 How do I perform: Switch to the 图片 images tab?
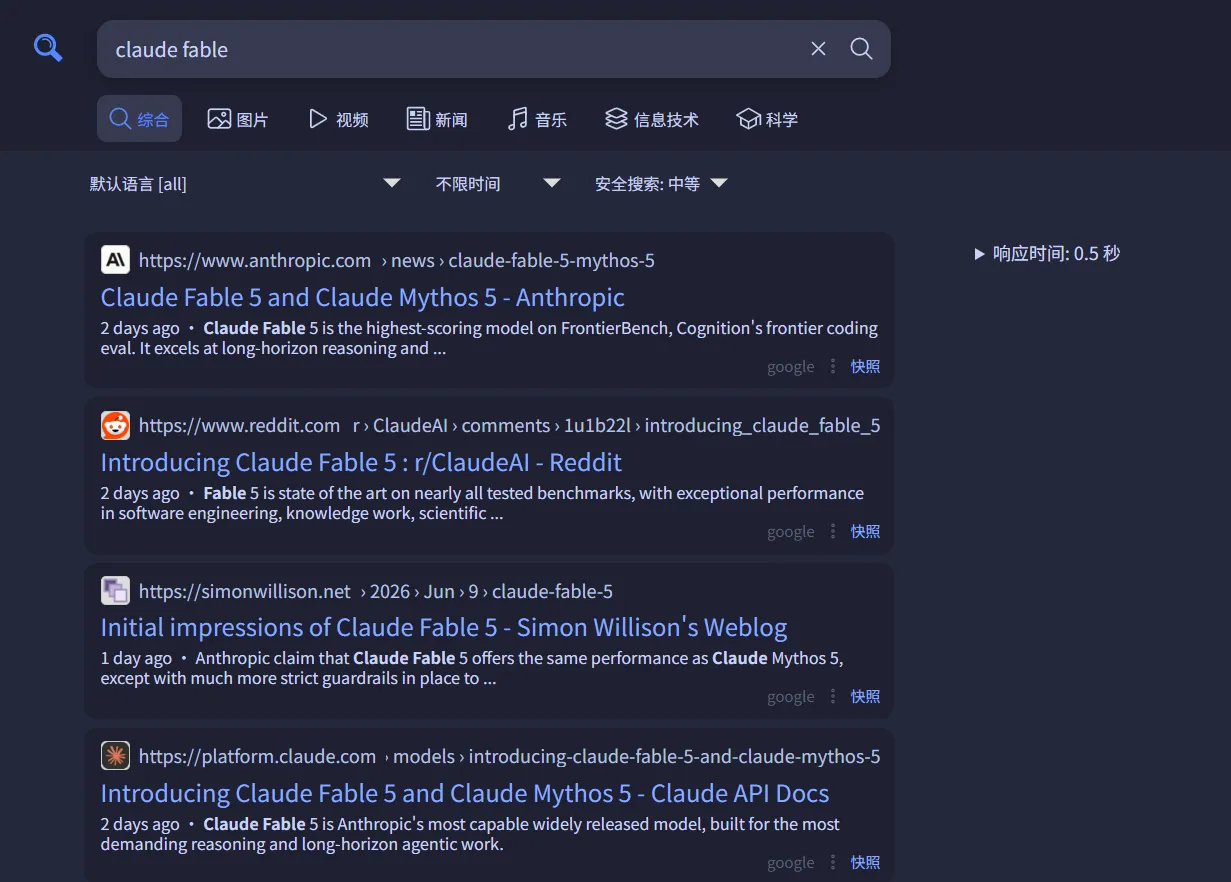238,119
